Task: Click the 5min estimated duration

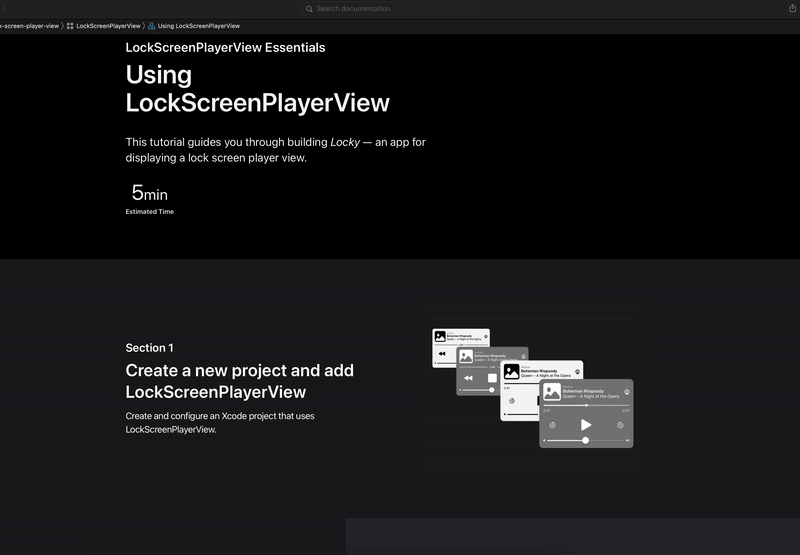Action: pyautogui.click(x=149, y=193)
